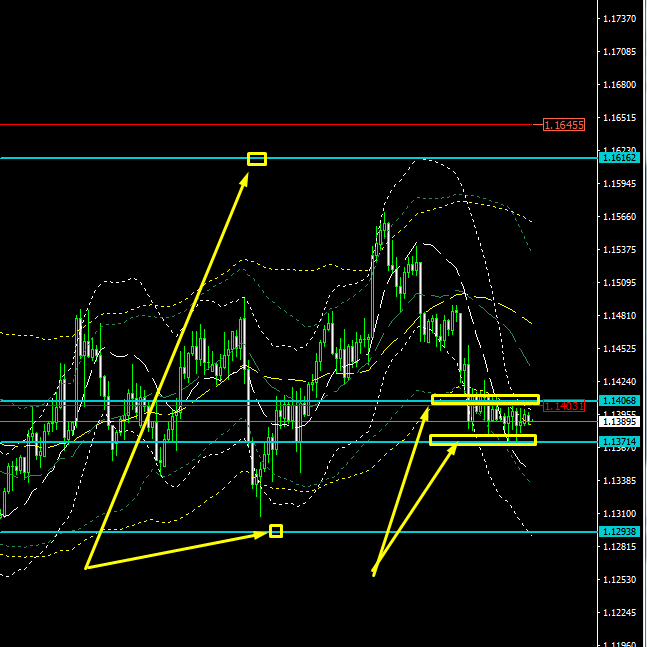Viewport: 647px width, 647px height.
Task: Click the 1.16800 value on the price axis
Action: pos(621,85)
